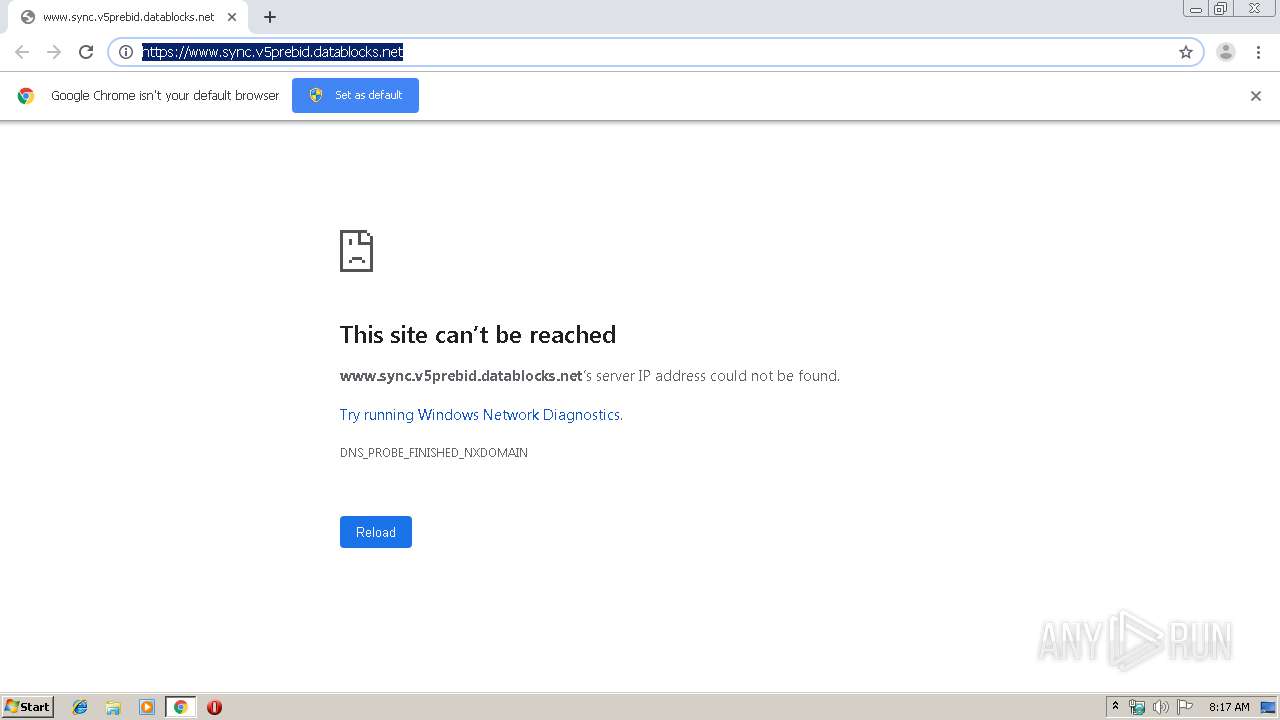Click the URL in the address bar
This screenshot has height=720, width=1280.
272,52
